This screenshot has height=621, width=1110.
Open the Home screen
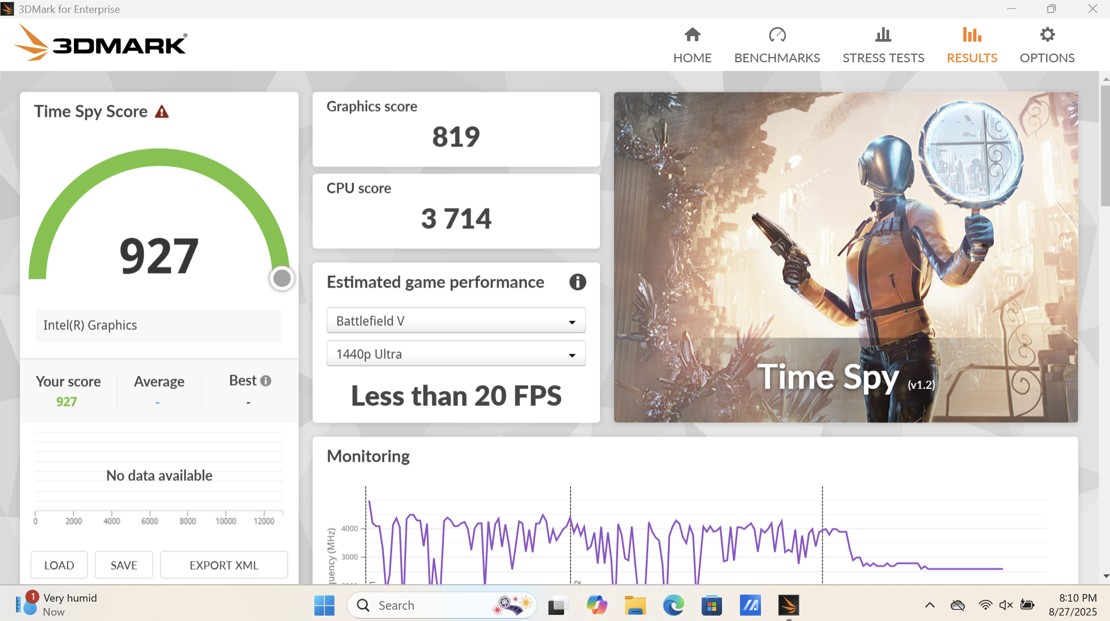(x=692, y=43)
